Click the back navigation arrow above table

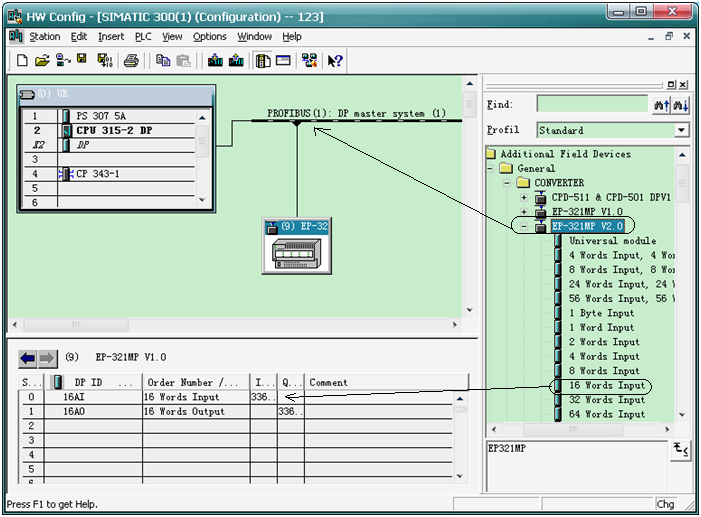coord(28,357)
